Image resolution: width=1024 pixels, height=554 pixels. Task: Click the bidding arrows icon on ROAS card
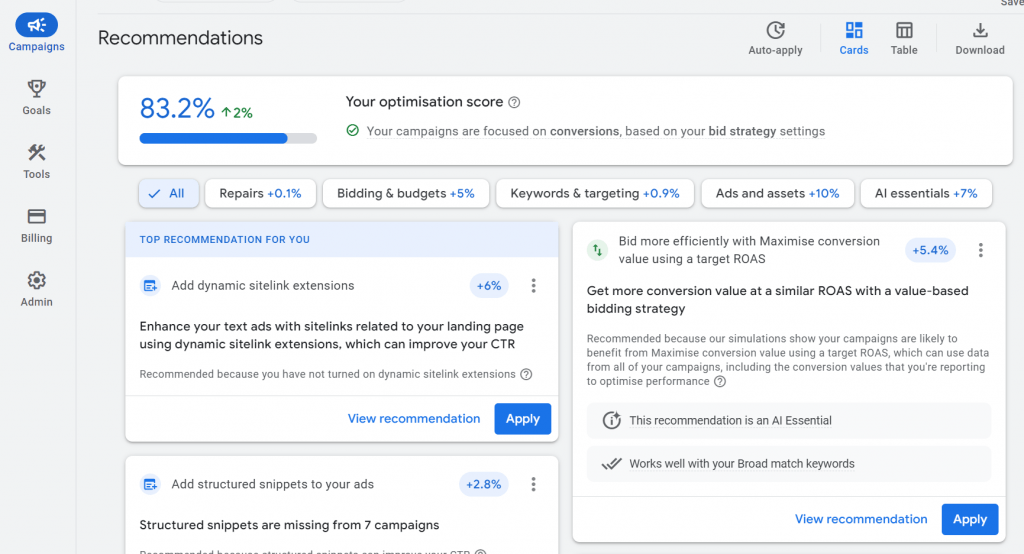[598, 250]
